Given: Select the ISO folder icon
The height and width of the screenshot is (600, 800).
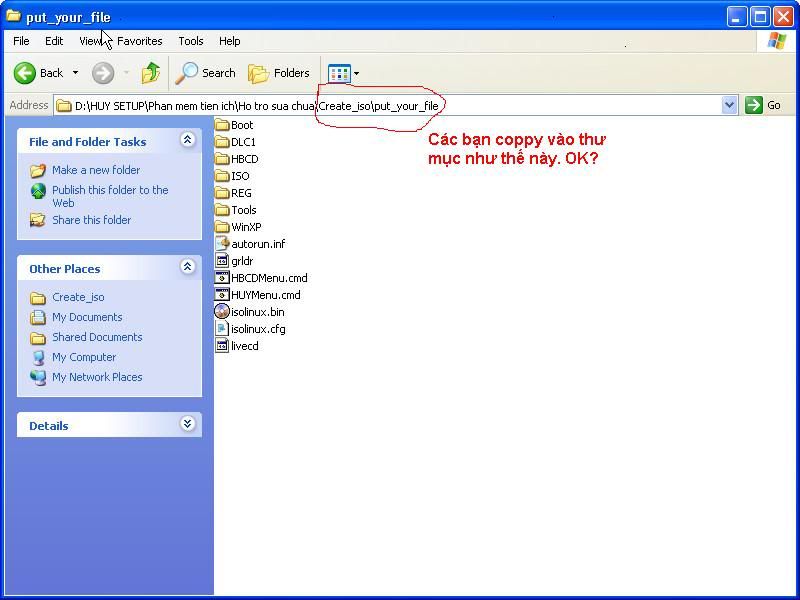Looking at the screenshot, I should pyautogui.click(x=222, y=176).
